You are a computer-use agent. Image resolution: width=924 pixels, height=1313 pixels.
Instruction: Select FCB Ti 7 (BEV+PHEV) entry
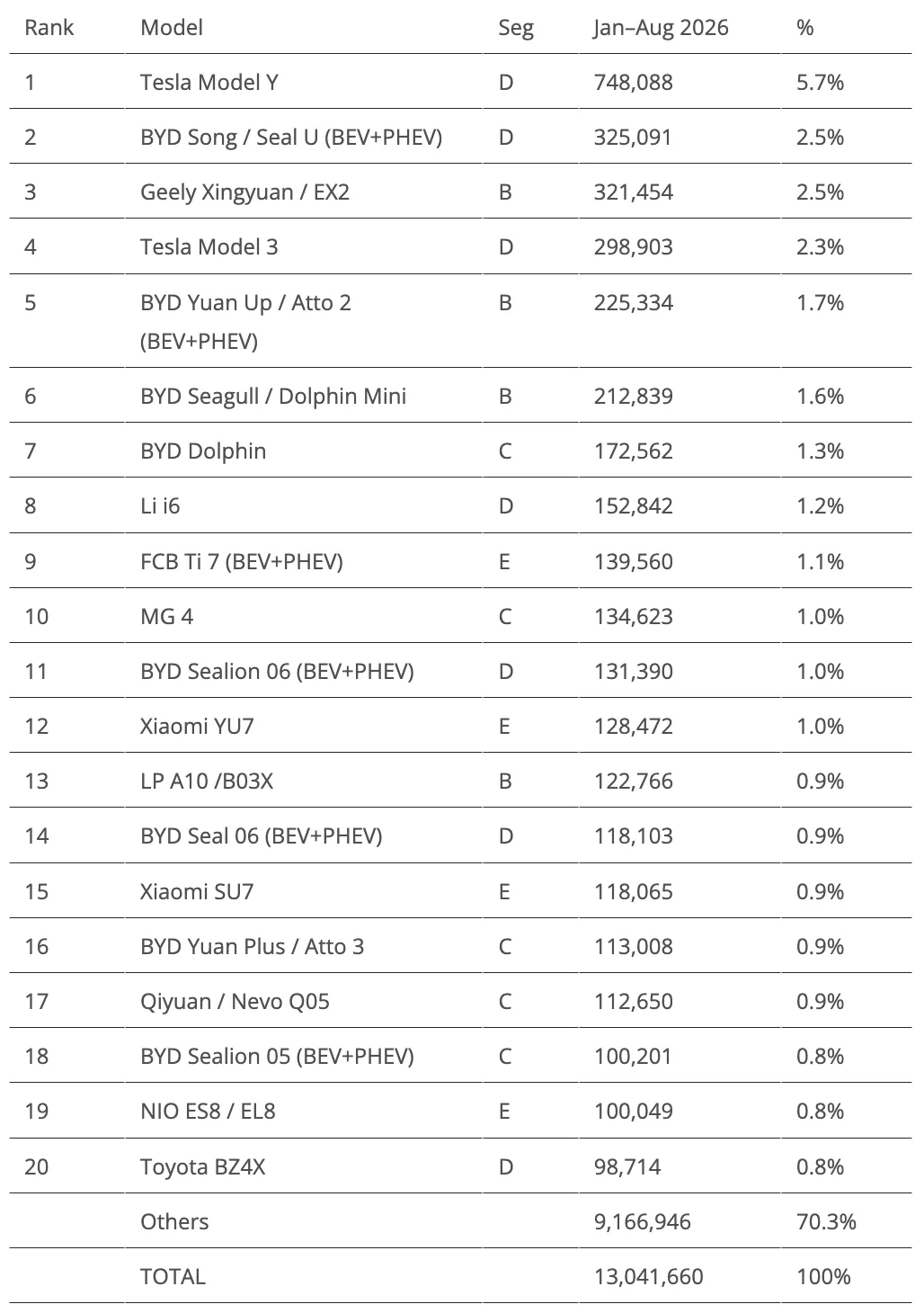(x=242, y=562)
